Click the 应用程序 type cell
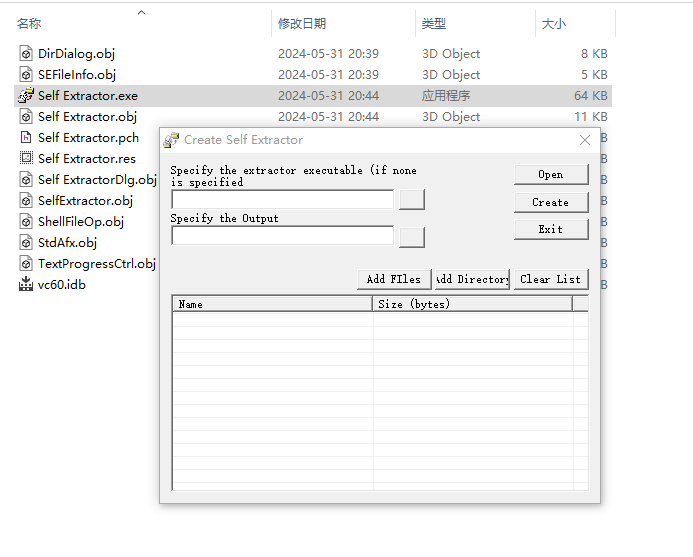This screenshot has width=693, height=557. [446, 96]
